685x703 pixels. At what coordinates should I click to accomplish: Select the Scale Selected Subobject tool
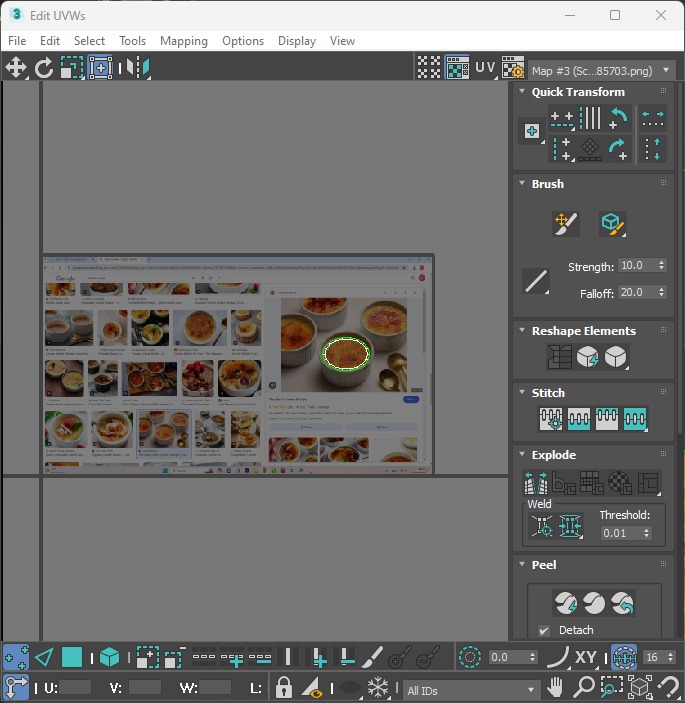(x=72, y=68)
